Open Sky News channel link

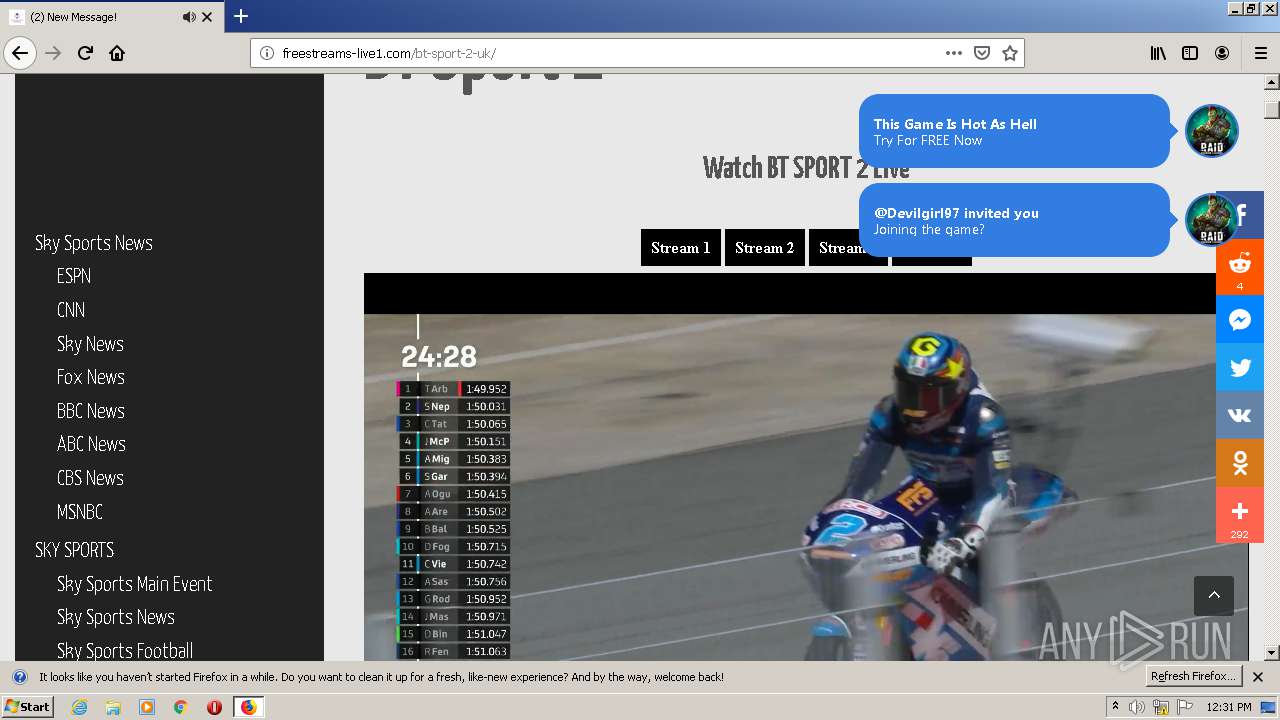coord(90,344)
